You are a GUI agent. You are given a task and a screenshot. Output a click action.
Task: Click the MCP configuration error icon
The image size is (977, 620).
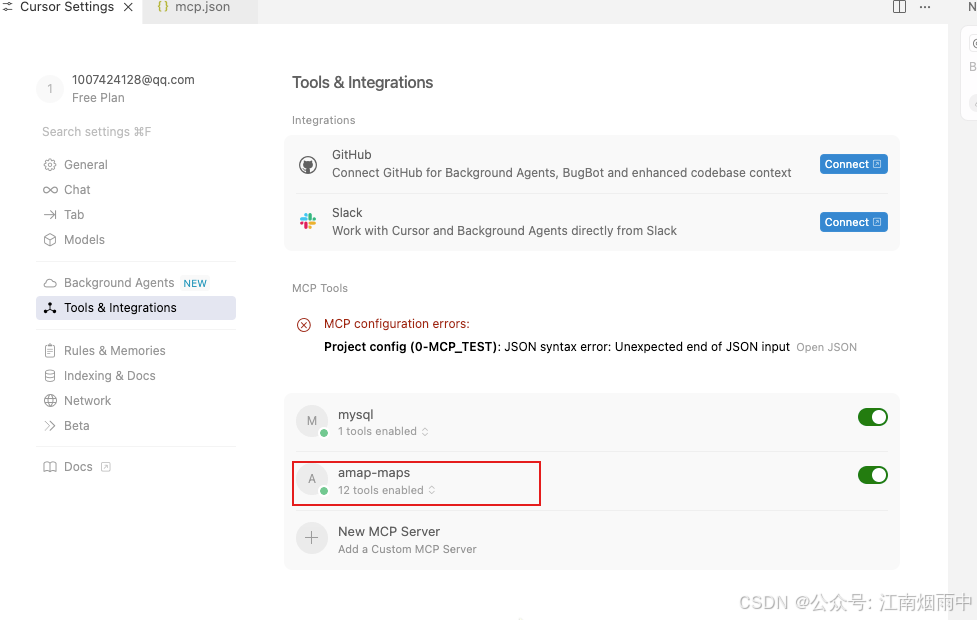(x=303, y=325)
